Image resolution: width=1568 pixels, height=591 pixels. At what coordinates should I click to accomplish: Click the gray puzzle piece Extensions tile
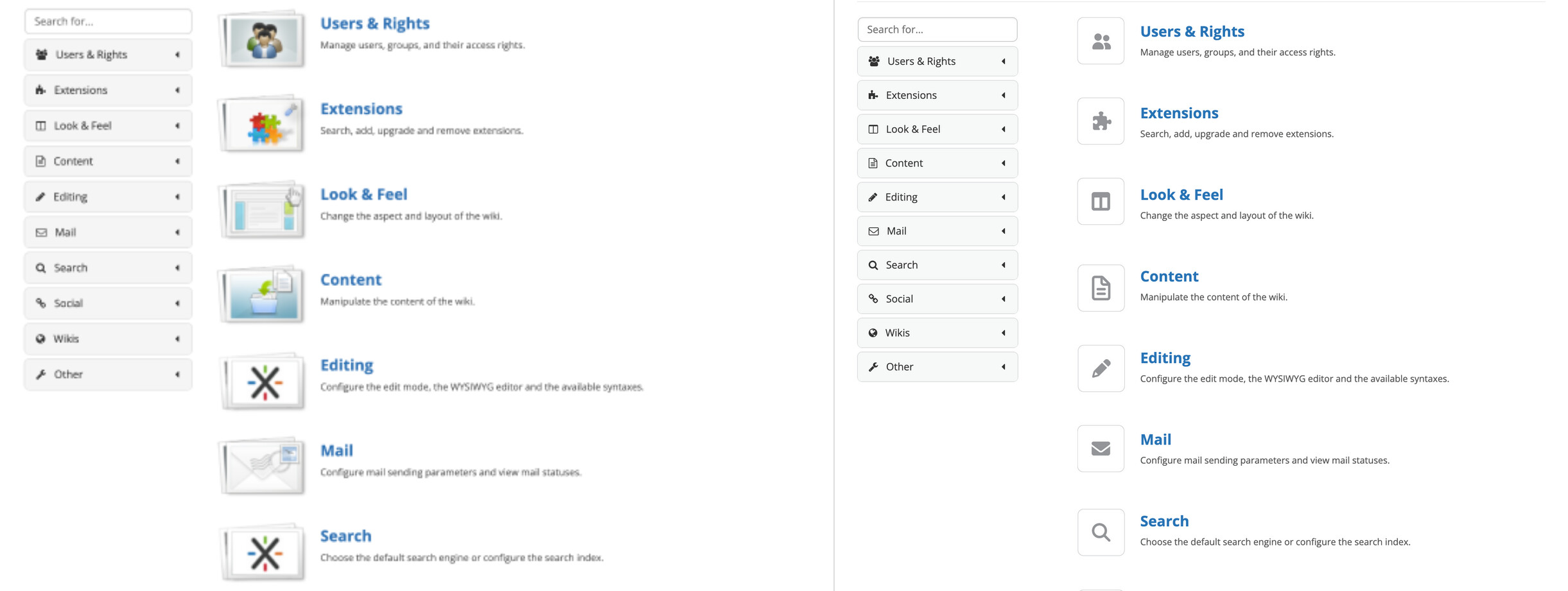pyautogui.click(x=1101, y=121)
